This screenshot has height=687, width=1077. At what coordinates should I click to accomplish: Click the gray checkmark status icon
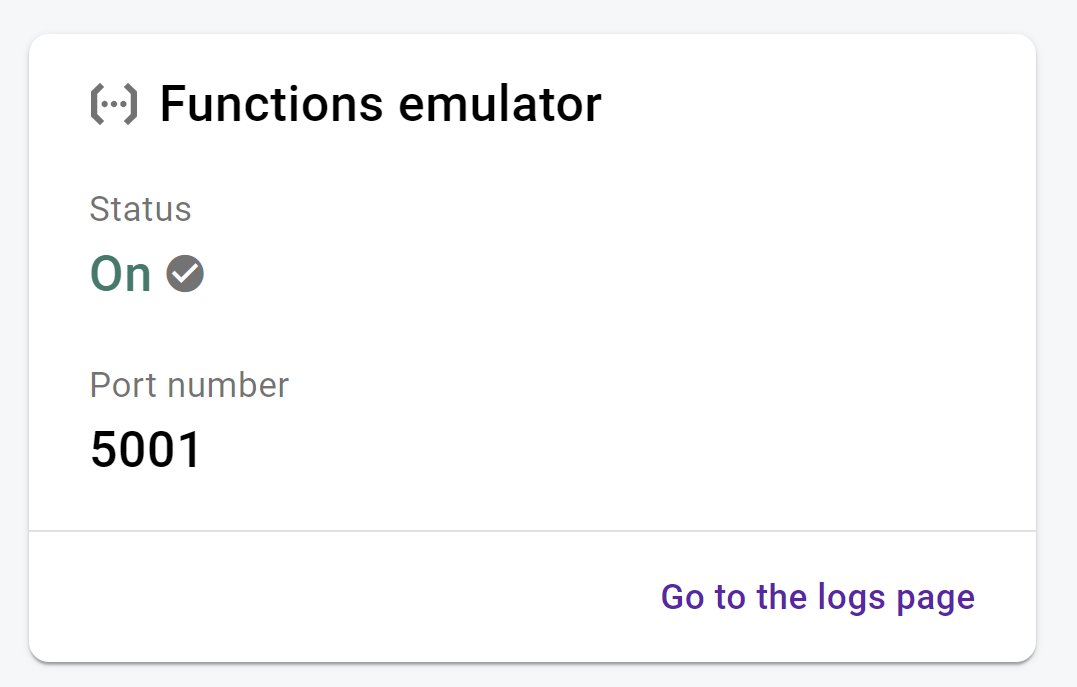(185, 273)
